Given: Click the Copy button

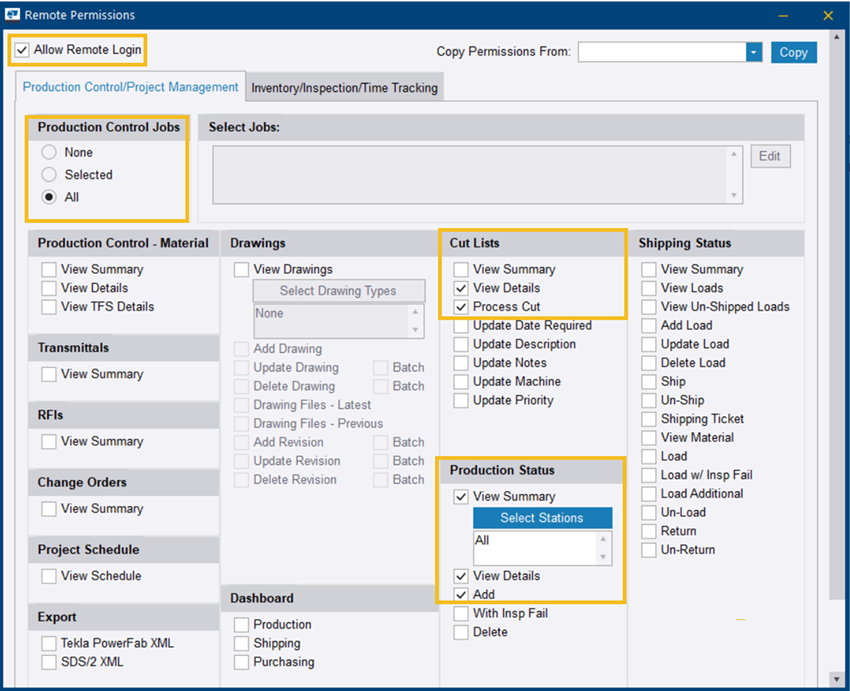Looking at the screenshot, I should (x=793, y=51).
